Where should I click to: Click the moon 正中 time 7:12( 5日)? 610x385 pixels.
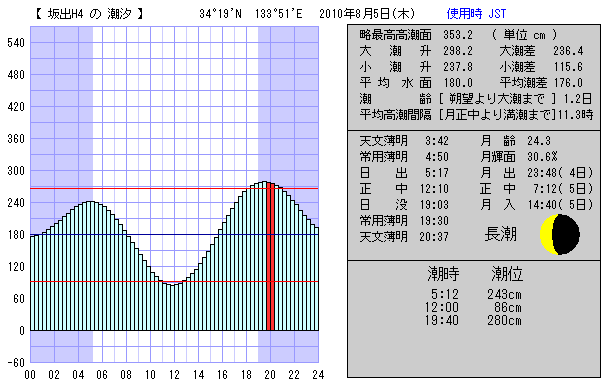[x=563, y=189]
